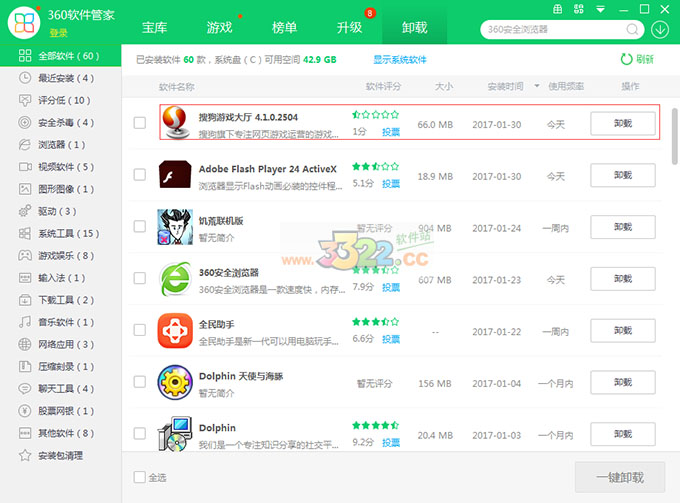
Task: Sort by 软件评分 column header
Action: pos(383,86)
